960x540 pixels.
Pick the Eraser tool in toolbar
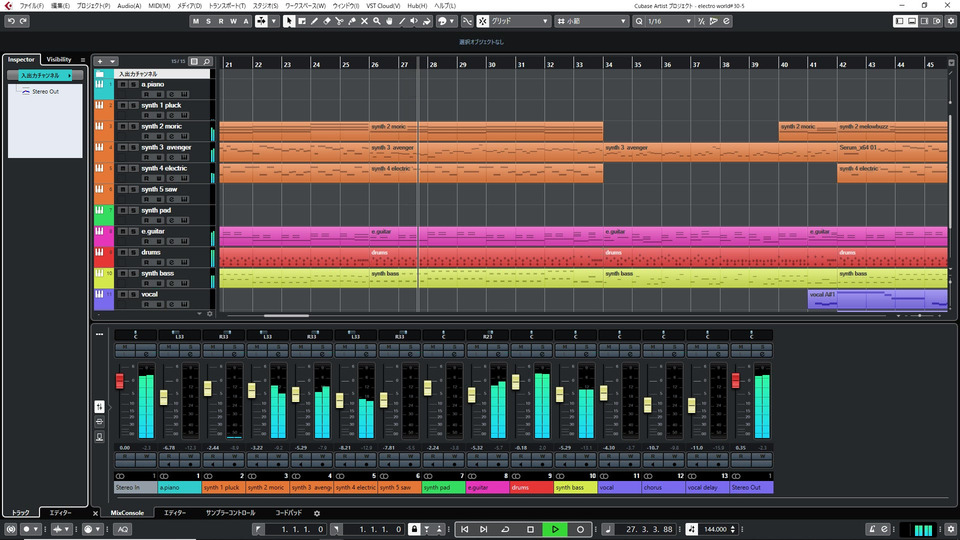[x=327, y=21]
